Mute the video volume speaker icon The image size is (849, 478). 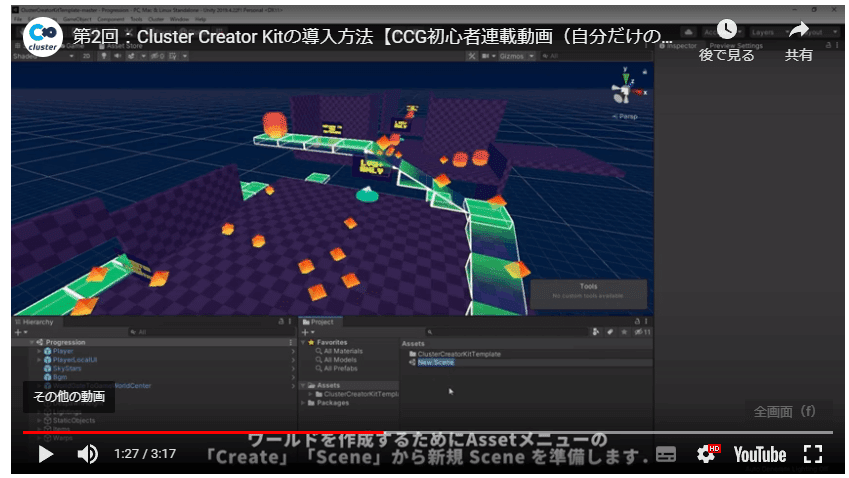pyautogui.click(x=87, y=454)
